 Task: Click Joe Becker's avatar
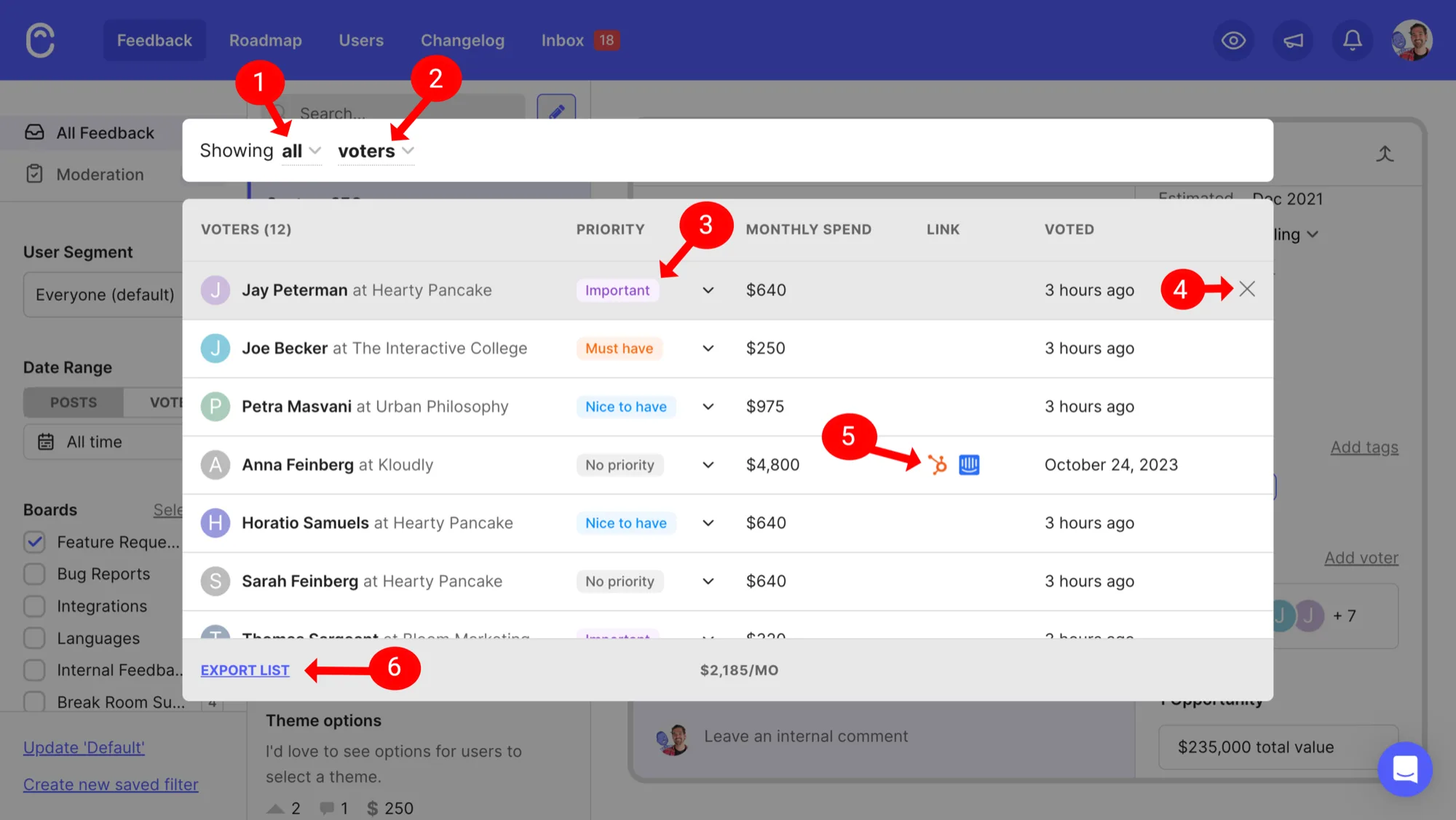coord(215,349)
